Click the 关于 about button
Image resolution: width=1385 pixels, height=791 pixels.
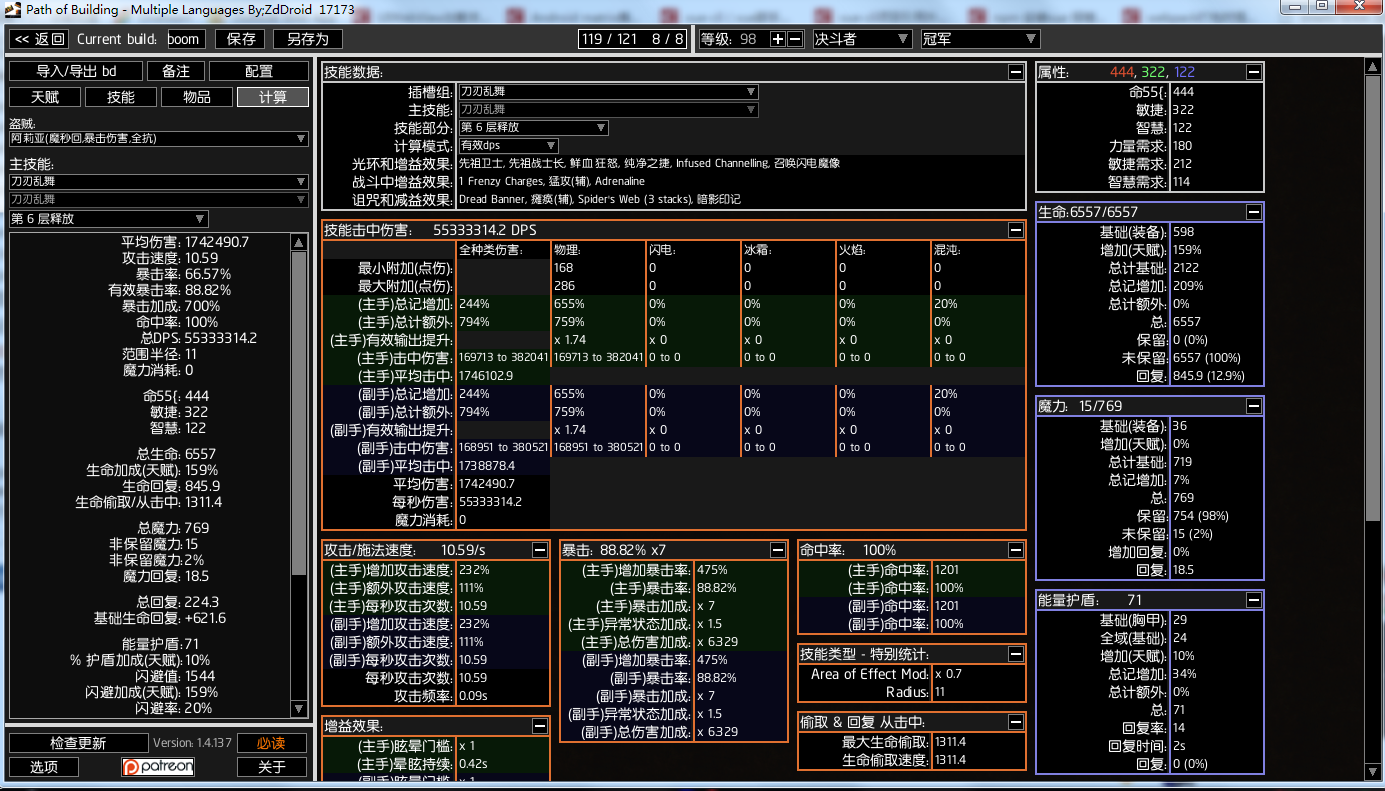[x=272, y=767]
